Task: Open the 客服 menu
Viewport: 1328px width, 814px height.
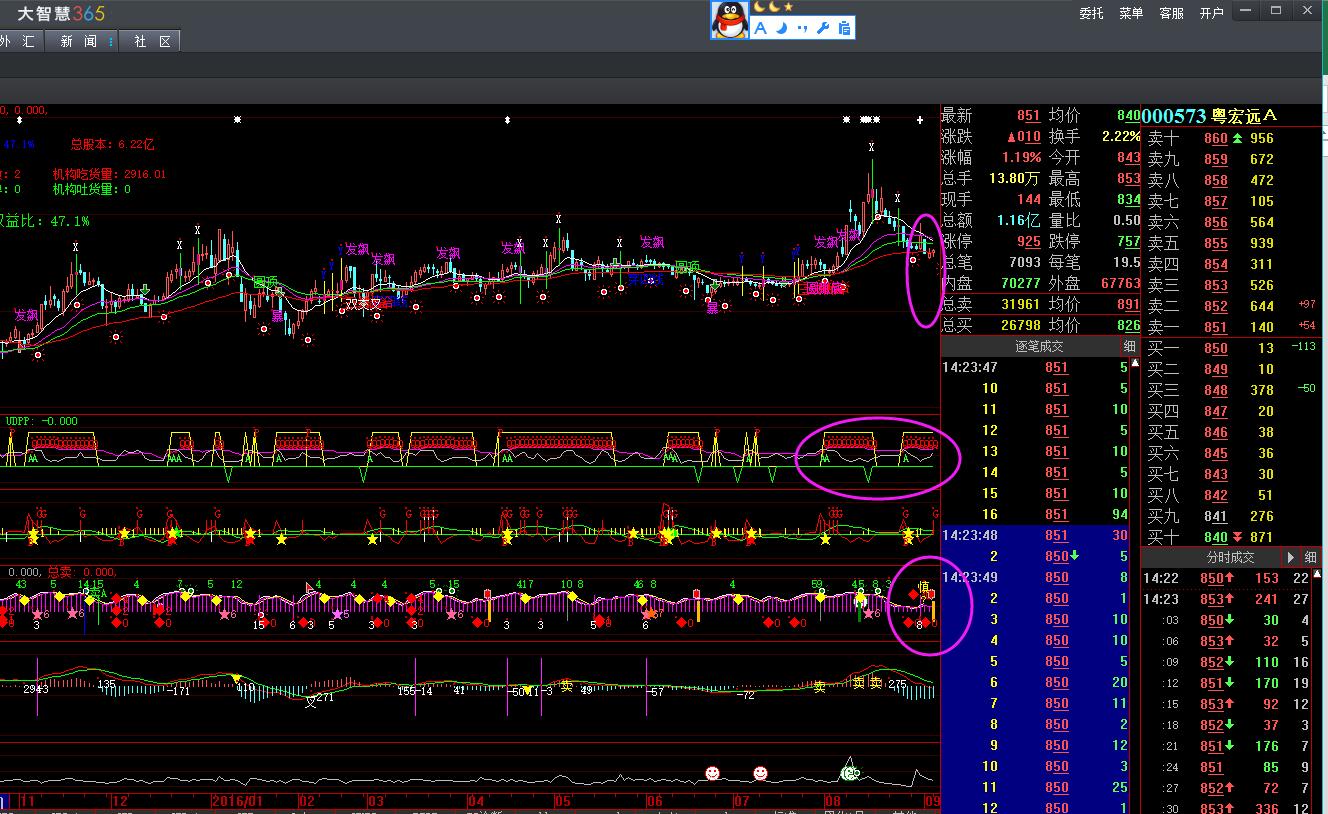Action: (x=1171, y=13)
